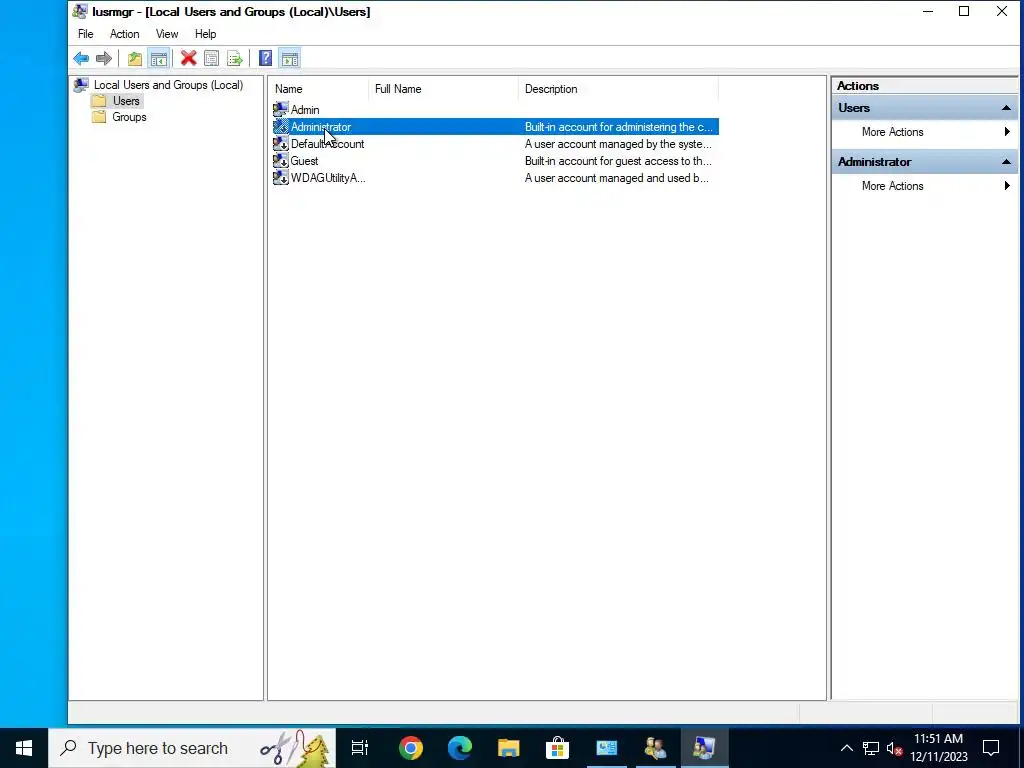This screenshot has height=768, width=1024.
Task: Launch Google Chrome from the taskbar
Action: [411, 748]
